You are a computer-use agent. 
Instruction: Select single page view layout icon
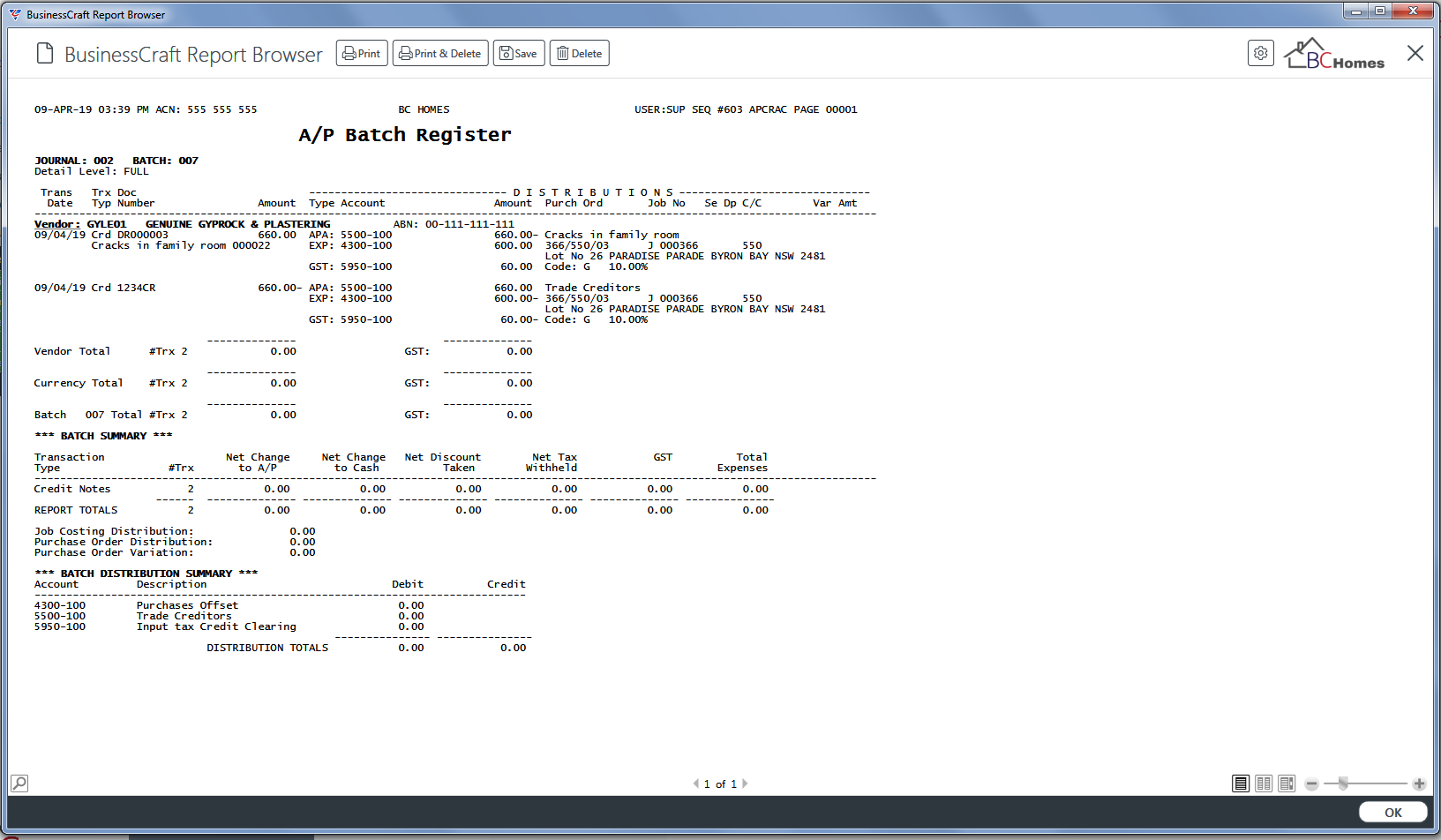click(x=1241, y=784)
